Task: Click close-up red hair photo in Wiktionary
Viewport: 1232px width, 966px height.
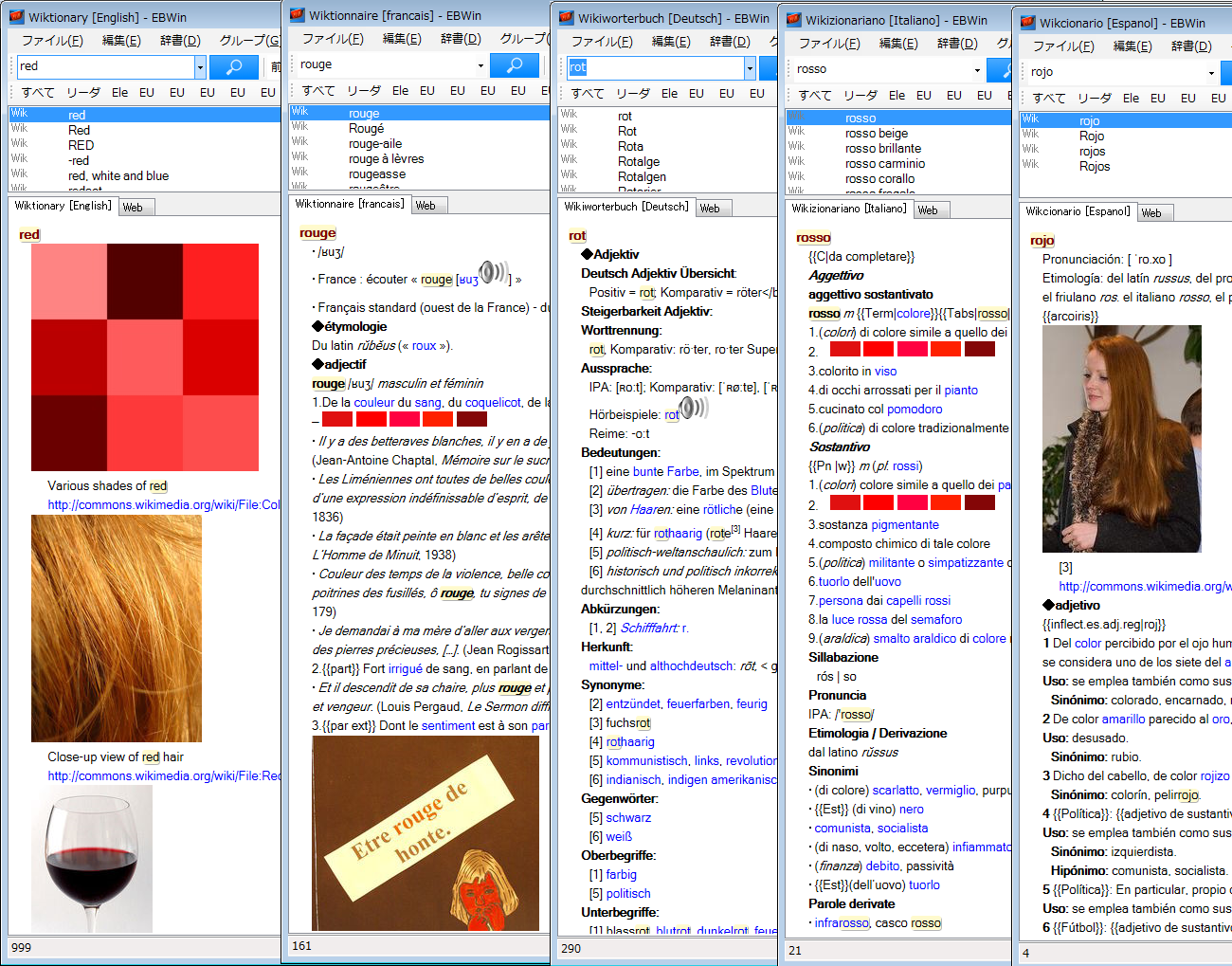Action: click(117, 629)
